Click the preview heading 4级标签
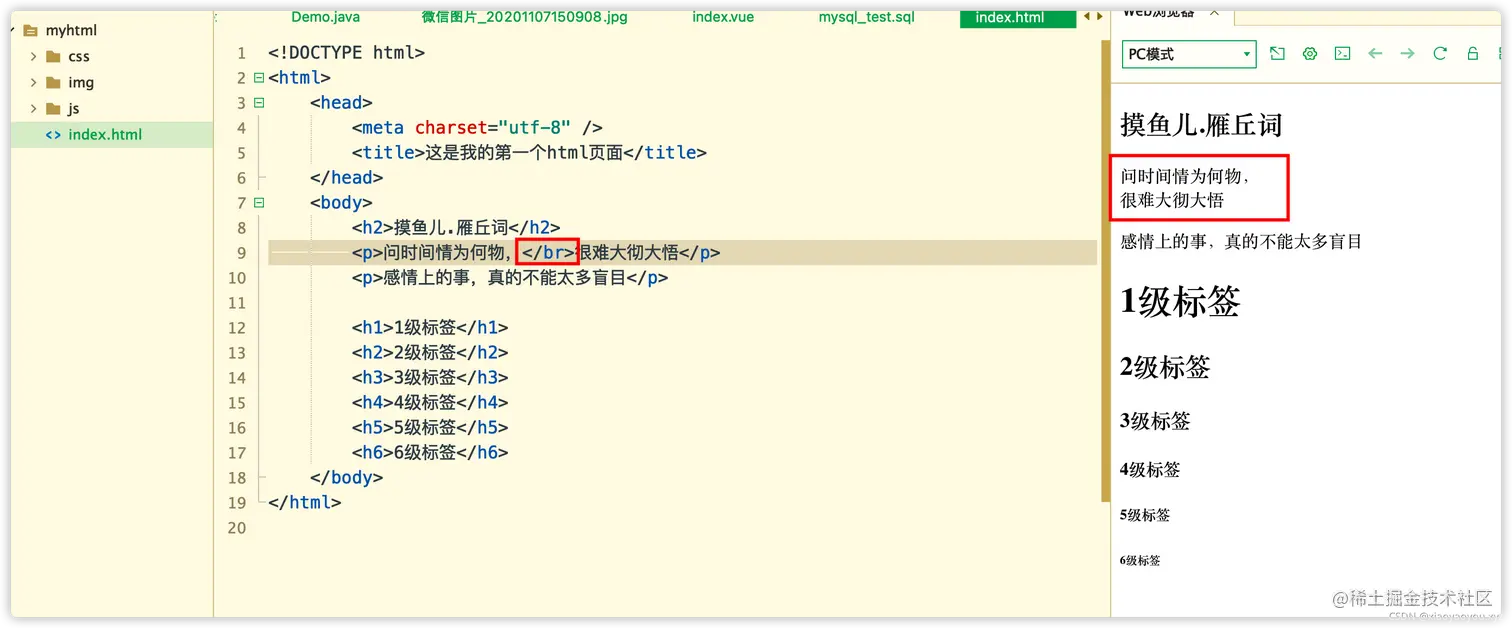Screen dimensions: 1512x628 1150,469
